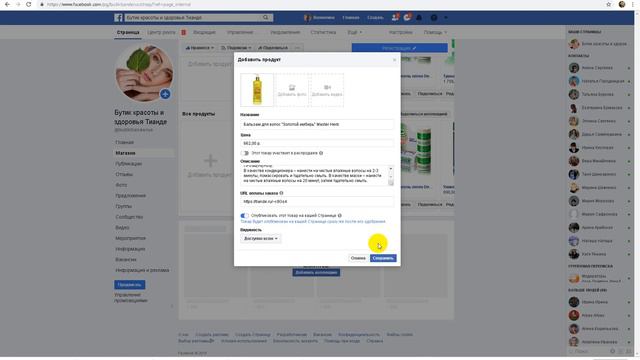Click the Добавить коллекцию button
Image resolution: width=640 pixels, height=360 pixels.
(316, 272)
